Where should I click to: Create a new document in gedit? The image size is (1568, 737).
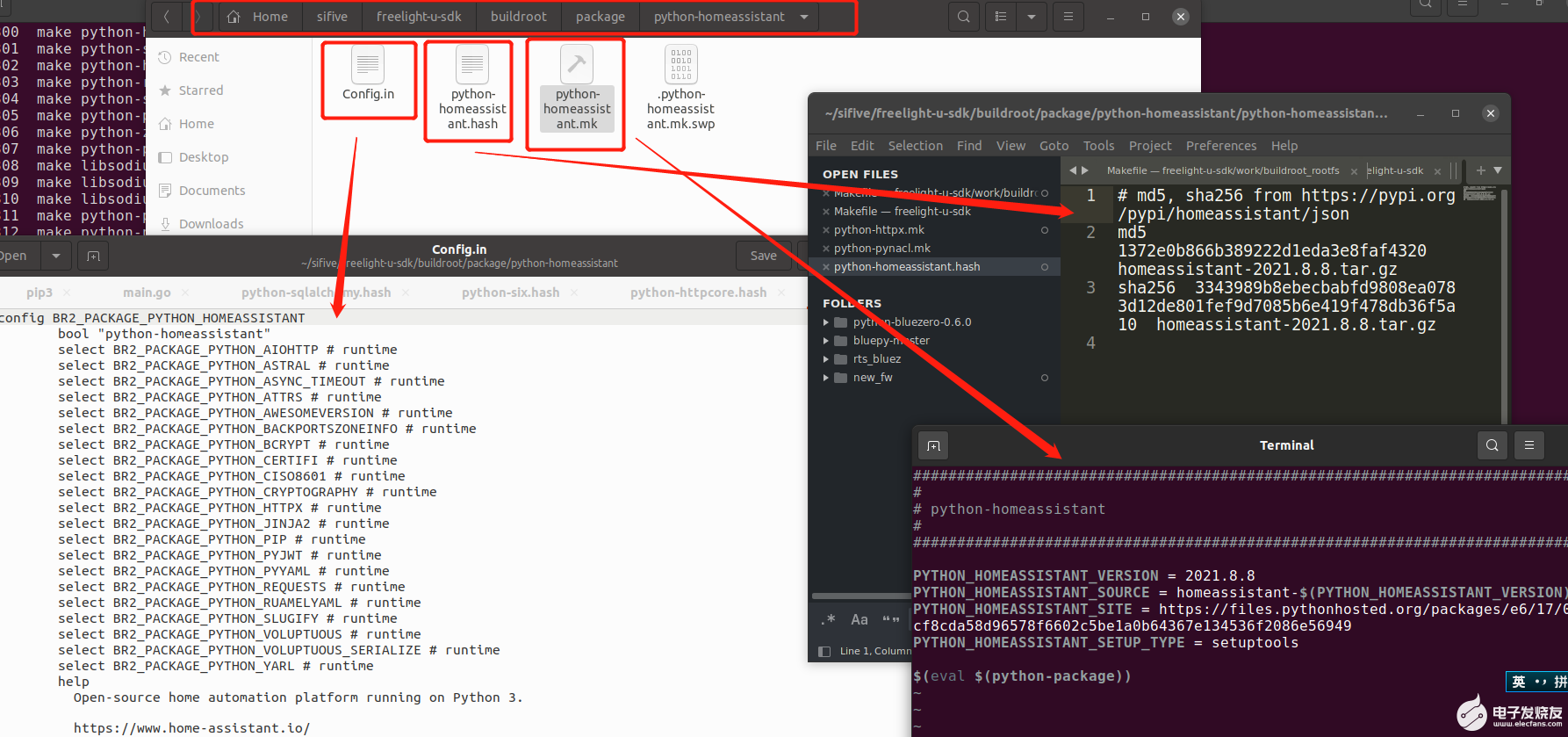(93, 256)
